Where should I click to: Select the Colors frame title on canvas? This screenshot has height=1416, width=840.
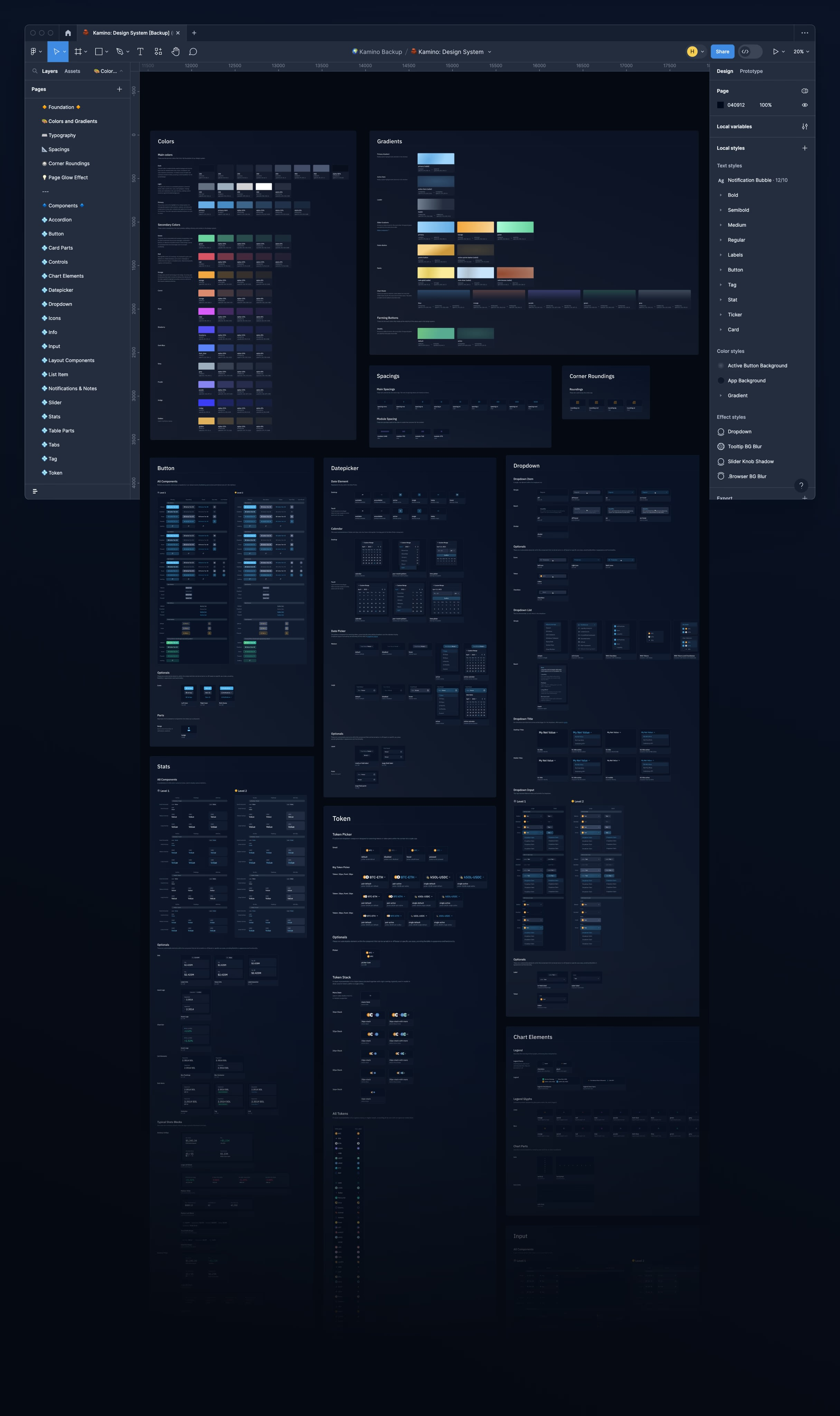coord(166,141)
